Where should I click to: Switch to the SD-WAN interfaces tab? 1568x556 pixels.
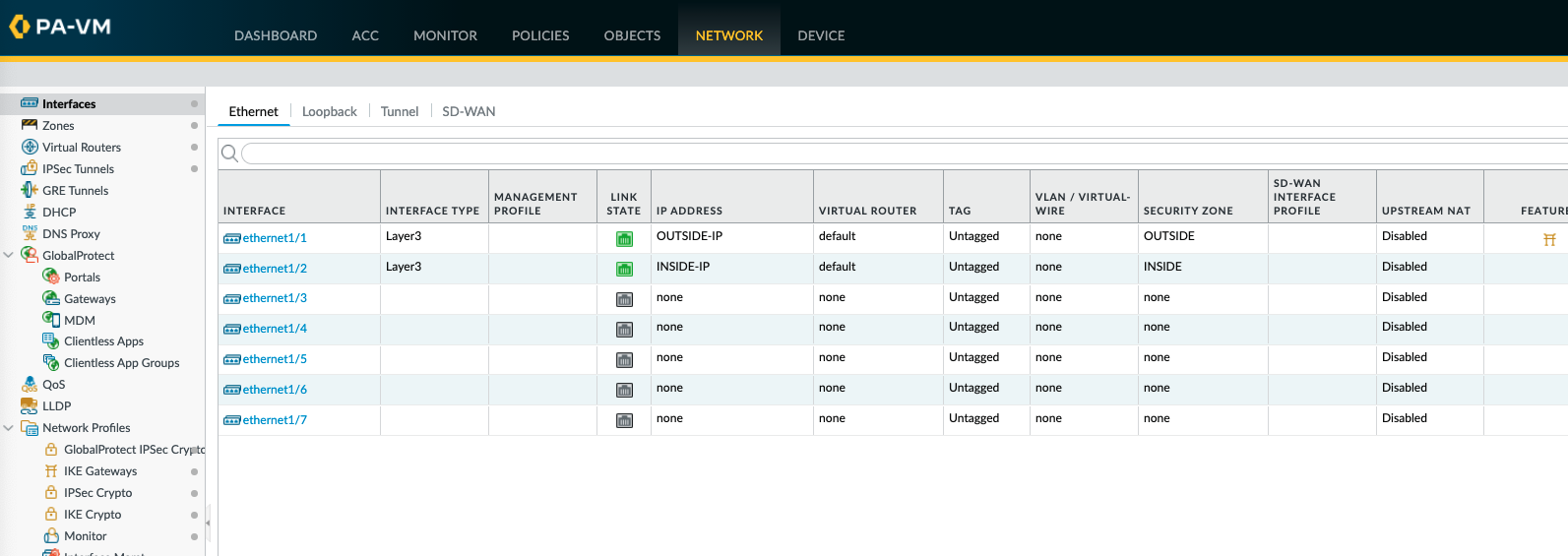pyautogui.click(x=469, y=112)
